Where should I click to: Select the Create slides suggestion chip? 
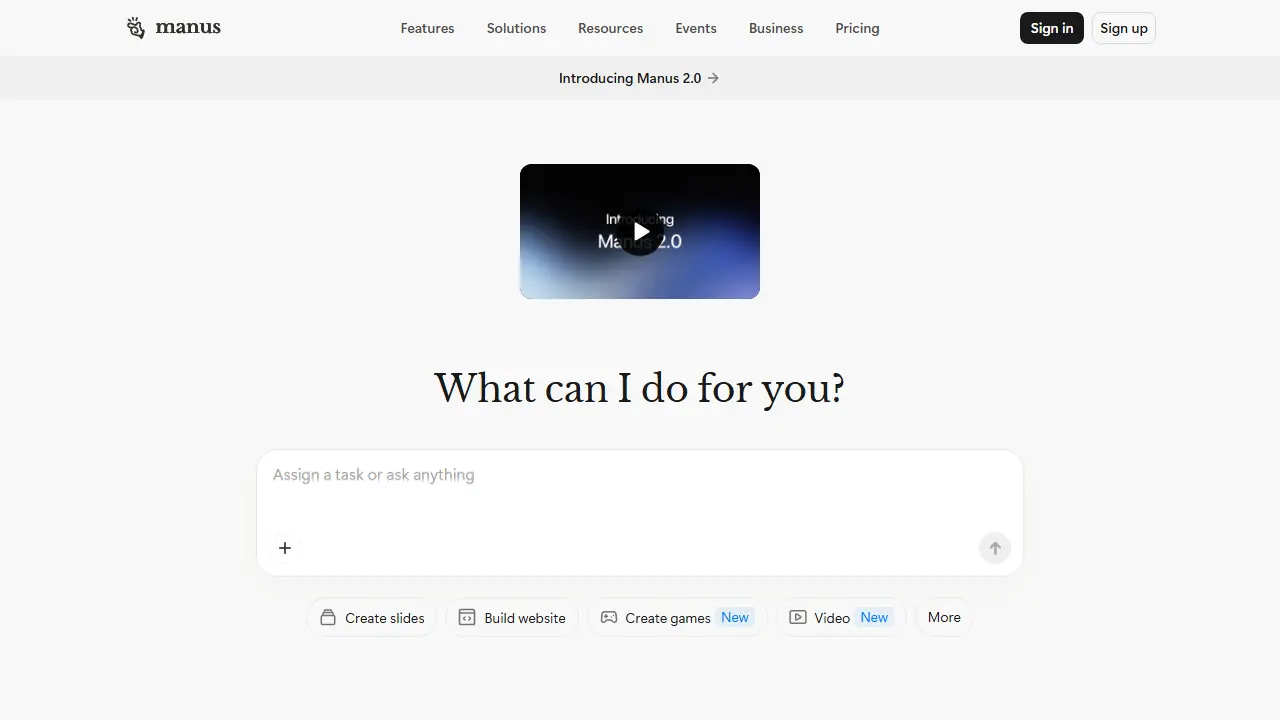[372, 618]
